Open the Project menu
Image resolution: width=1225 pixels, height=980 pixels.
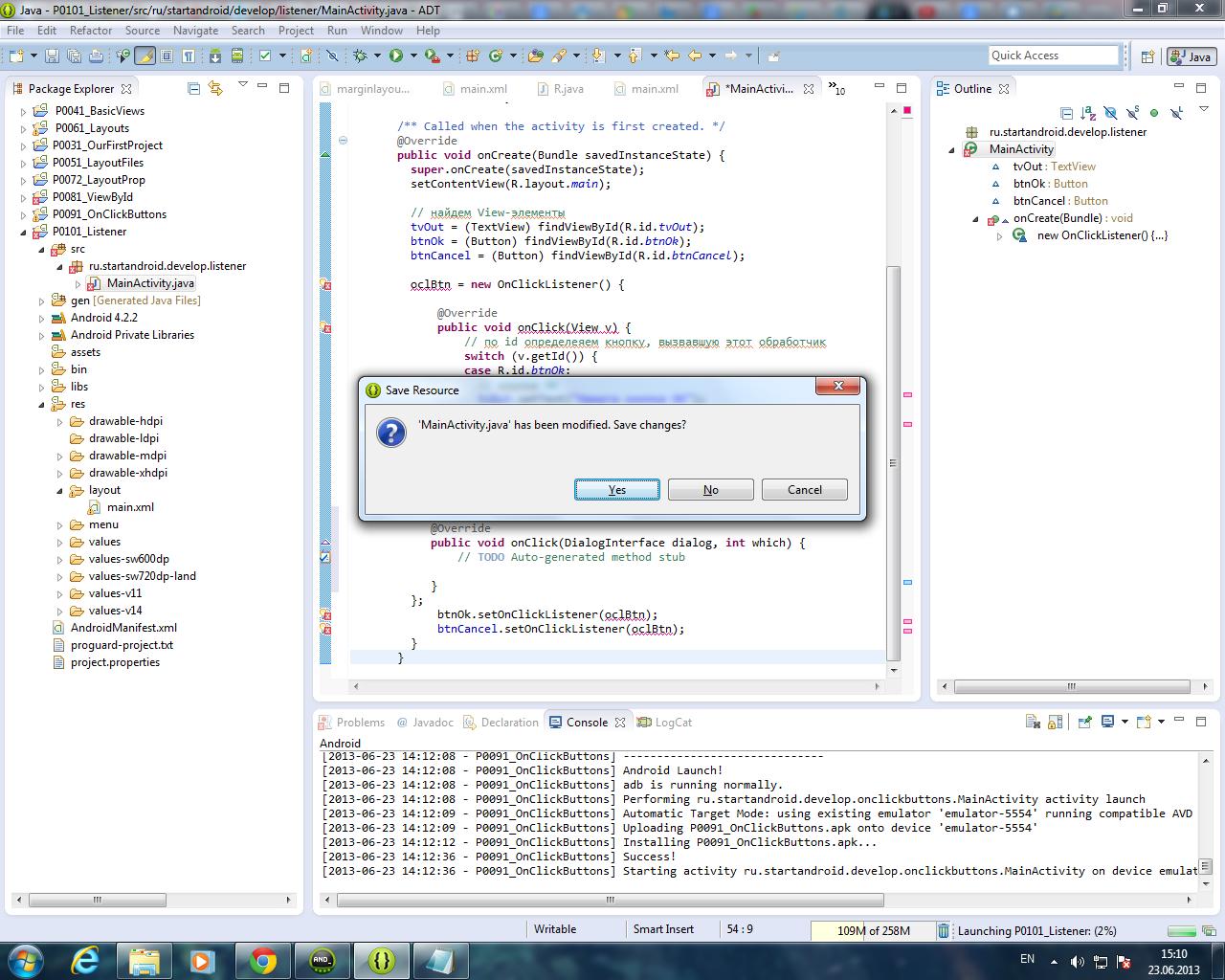pos(296,30)
